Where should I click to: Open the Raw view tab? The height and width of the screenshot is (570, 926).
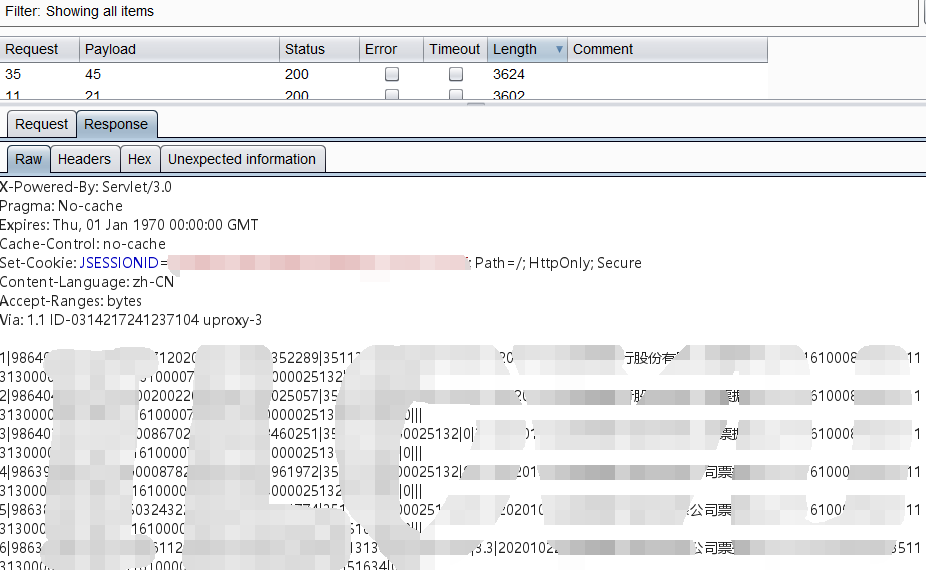pos(29,159)
